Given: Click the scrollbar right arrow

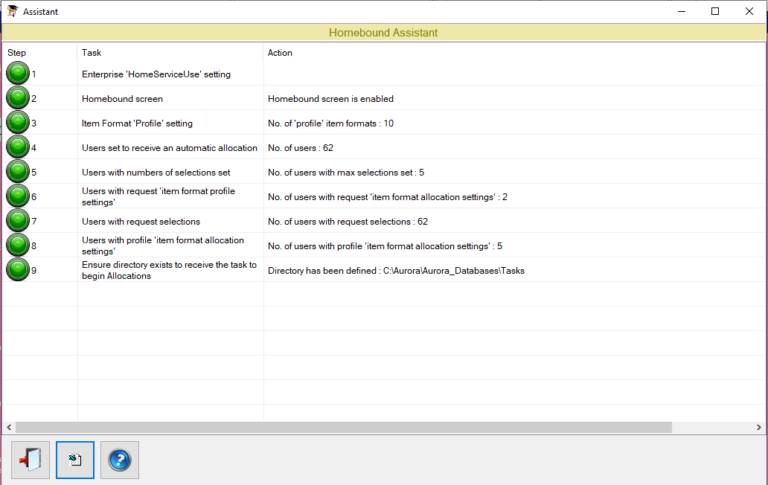Looking at the screenshot, I should [x=759, y=427].
